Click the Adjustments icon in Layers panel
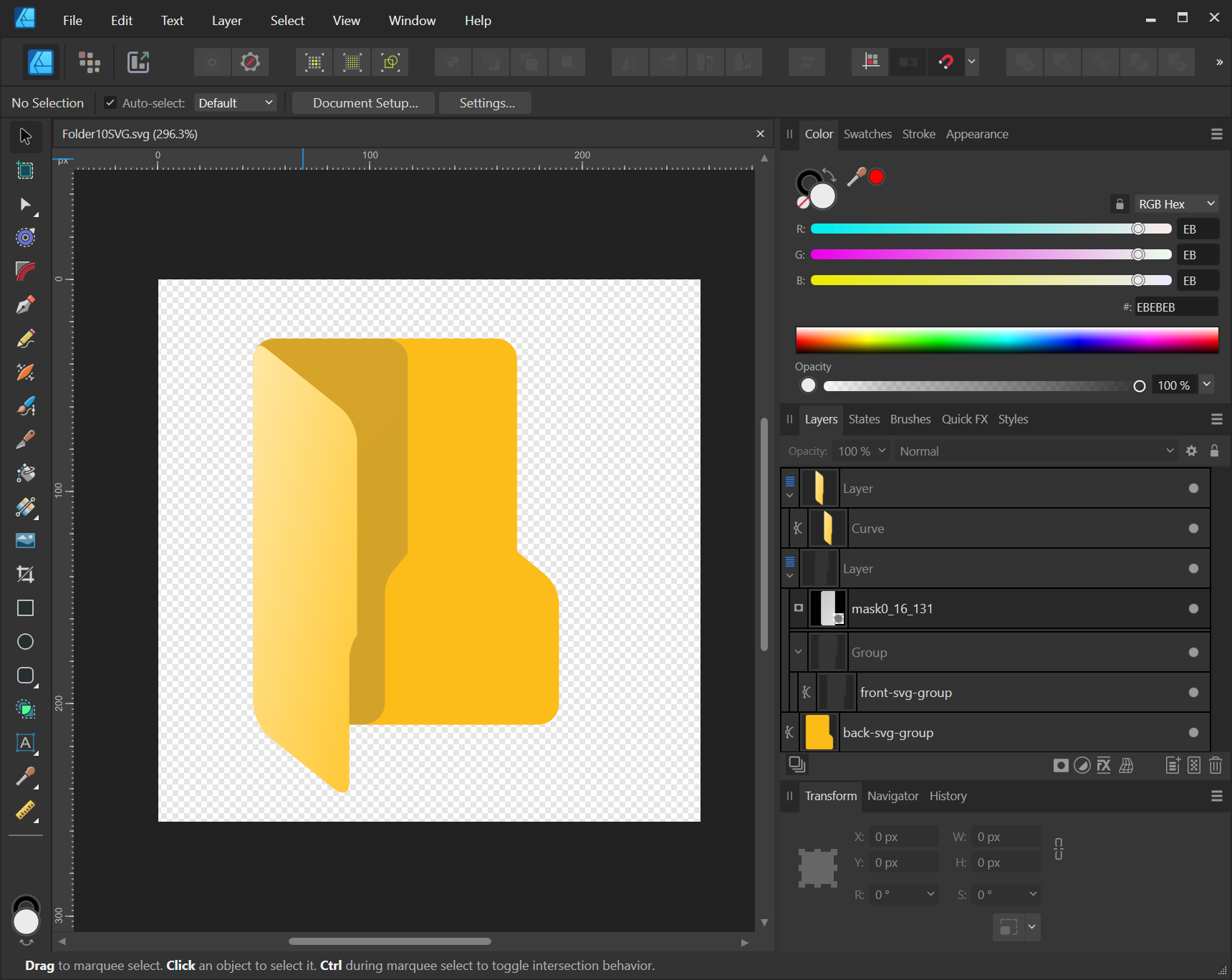1232x980 pixels. [x=1082, y=765]
